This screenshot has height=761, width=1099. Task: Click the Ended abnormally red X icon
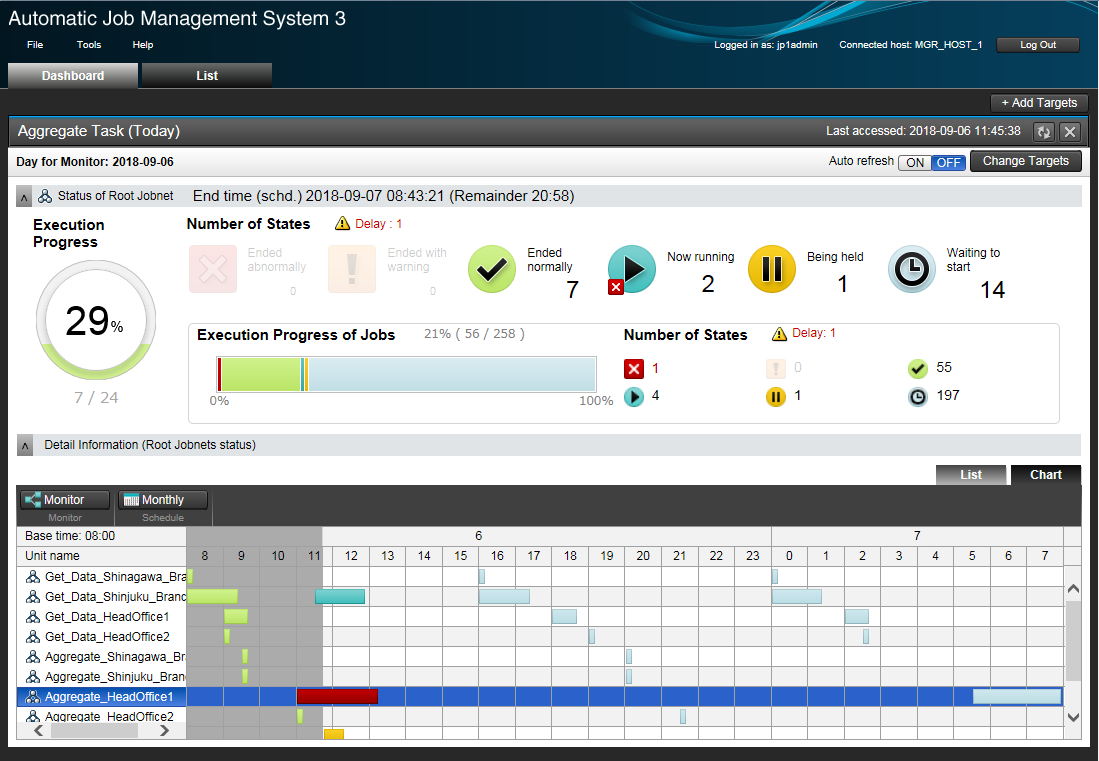(x=212, y=268)
